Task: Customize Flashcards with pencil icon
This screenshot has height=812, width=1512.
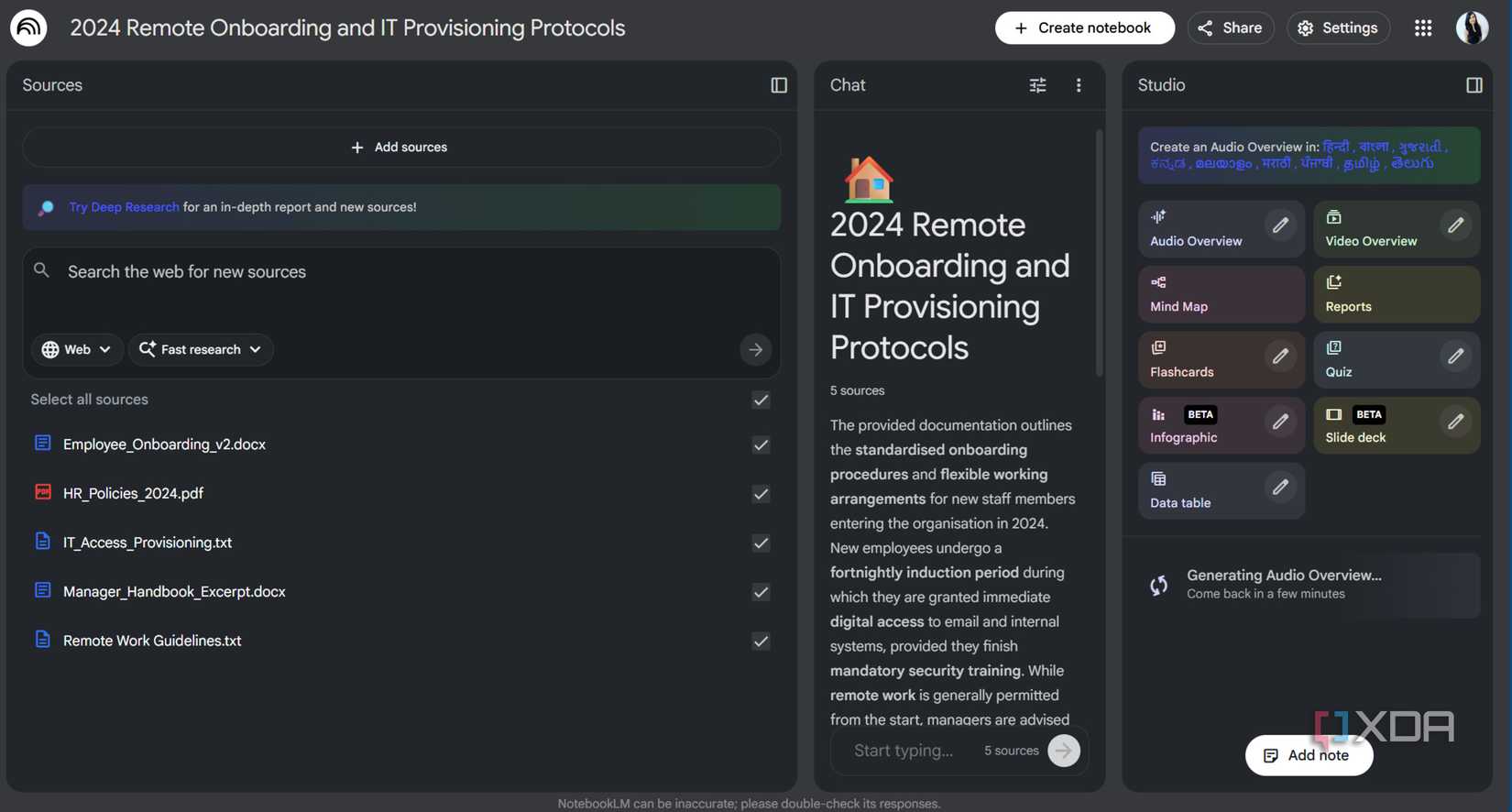Action: pyautogui.click(x=1280, y=357)
